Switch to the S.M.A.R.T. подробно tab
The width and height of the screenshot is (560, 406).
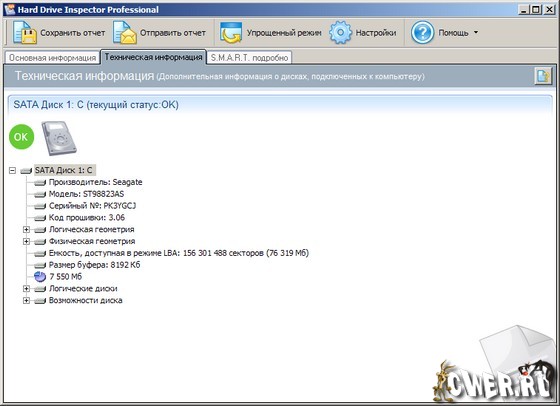249,57
